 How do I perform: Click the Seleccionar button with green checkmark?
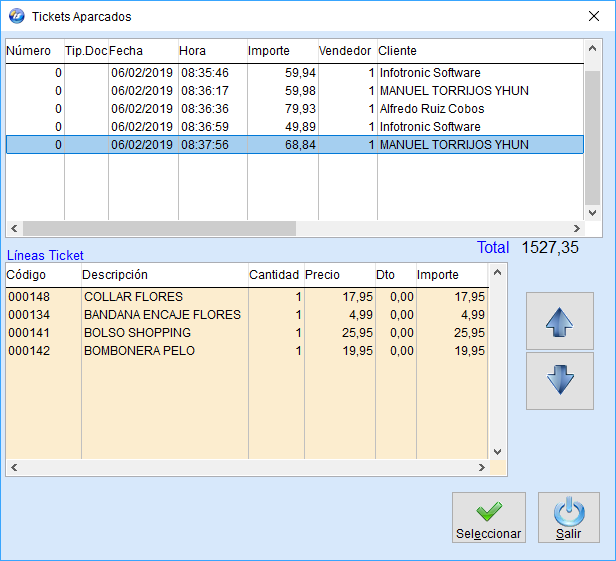(489, 517)
